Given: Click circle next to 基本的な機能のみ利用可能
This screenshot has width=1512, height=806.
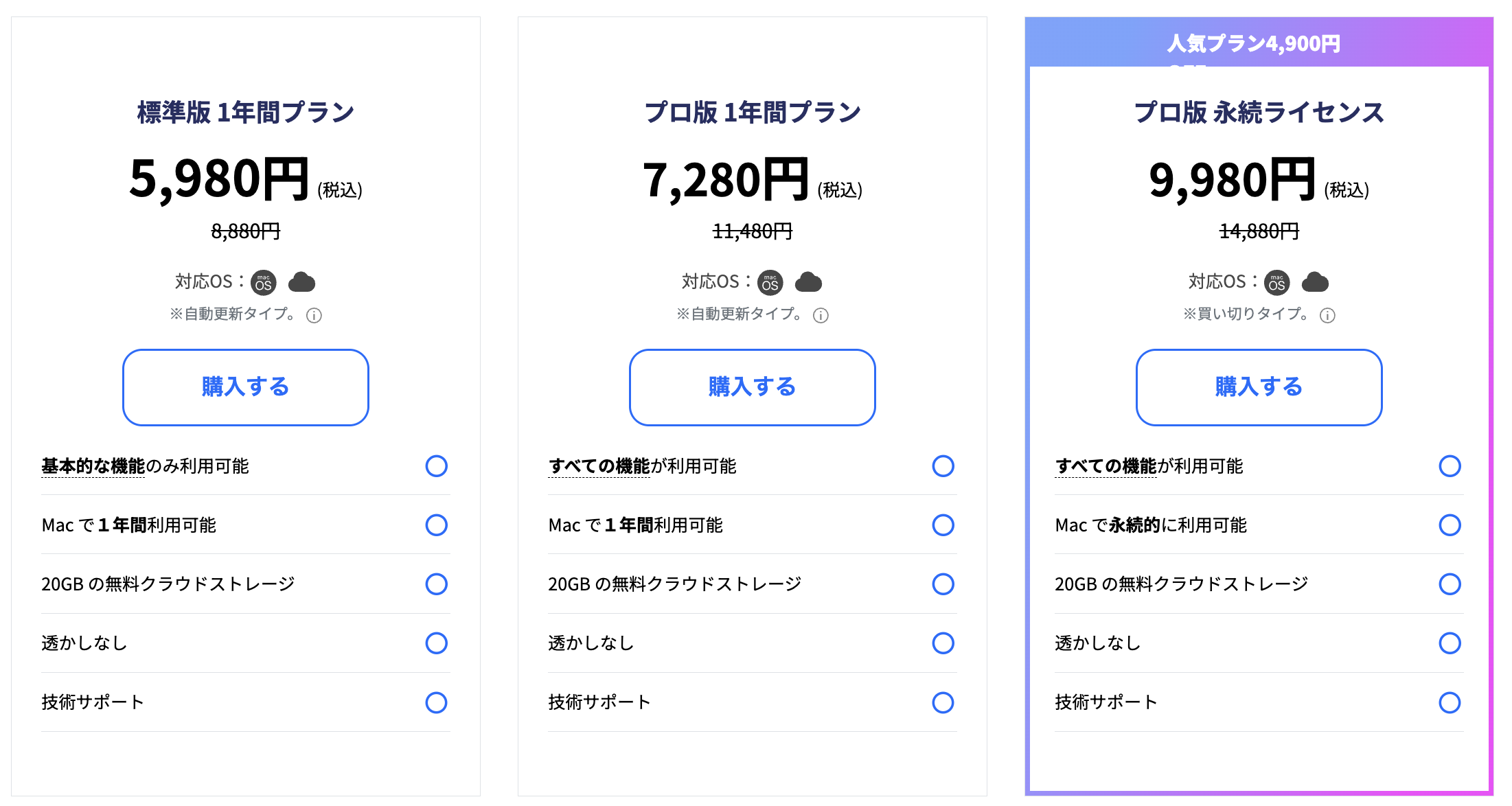Looking at the screenshot, I should 436,466.
